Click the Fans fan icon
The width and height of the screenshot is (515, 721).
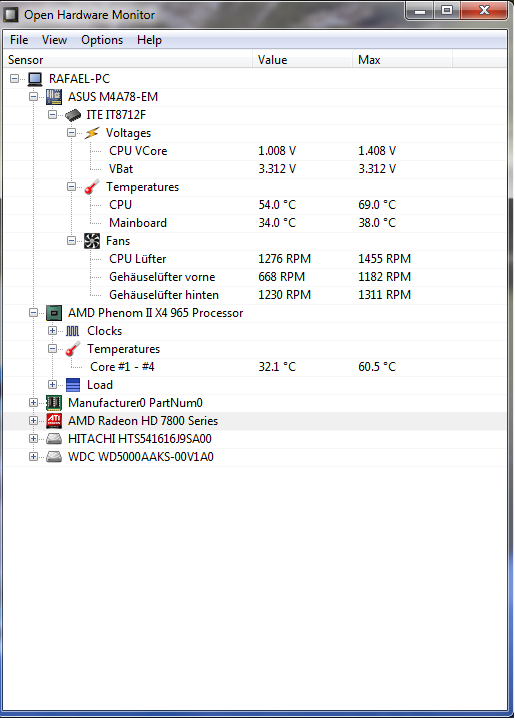point(92,241)
